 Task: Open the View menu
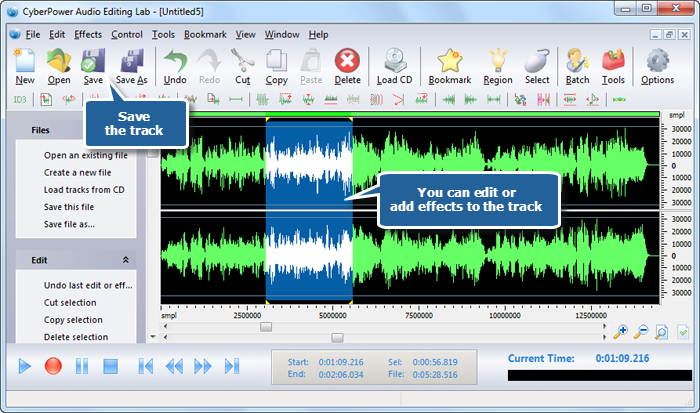[246, 34]
